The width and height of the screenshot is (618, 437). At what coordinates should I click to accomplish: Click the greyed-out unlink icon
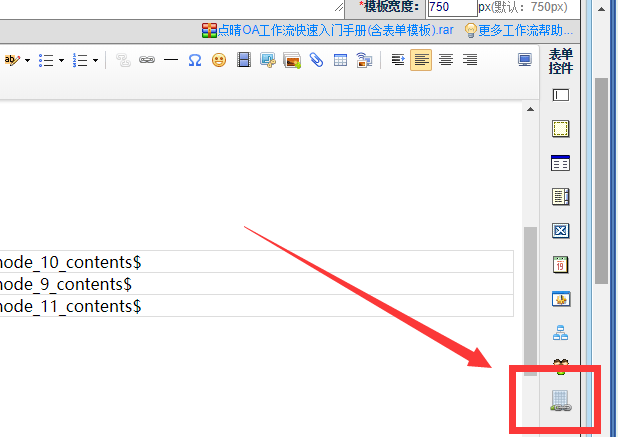click(123, 60)
